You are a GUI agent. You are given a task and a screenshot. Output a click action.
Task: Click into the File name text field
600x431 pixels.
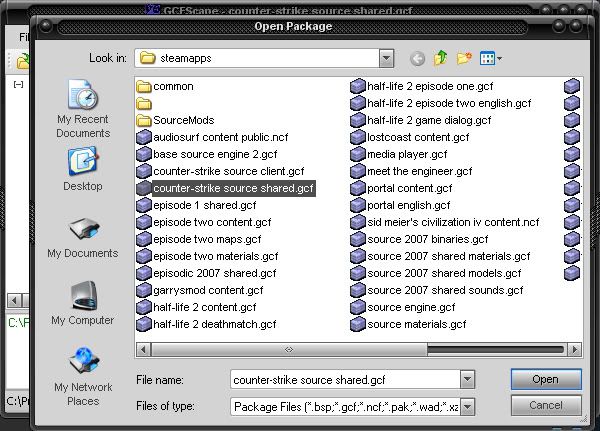pos(343,380)
